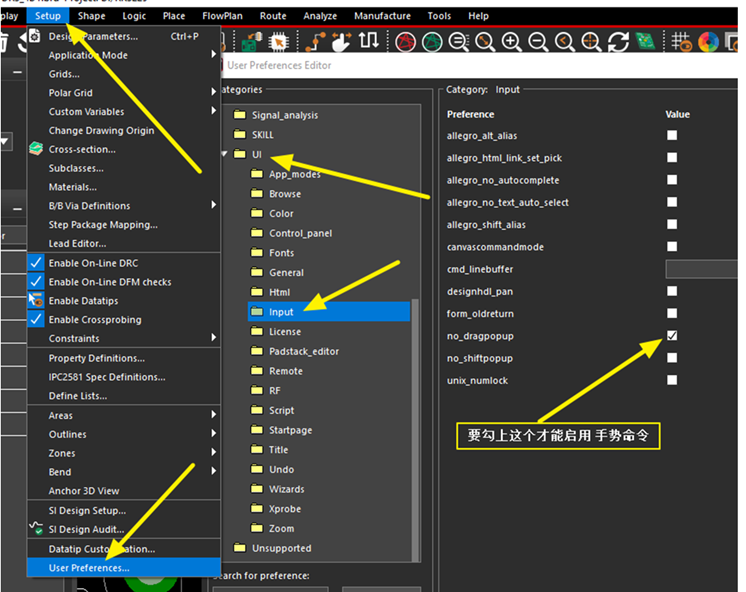Click the cmd_linebuffer value field
746x592 pixels.
pyautogui.click(x=701, y=269)
